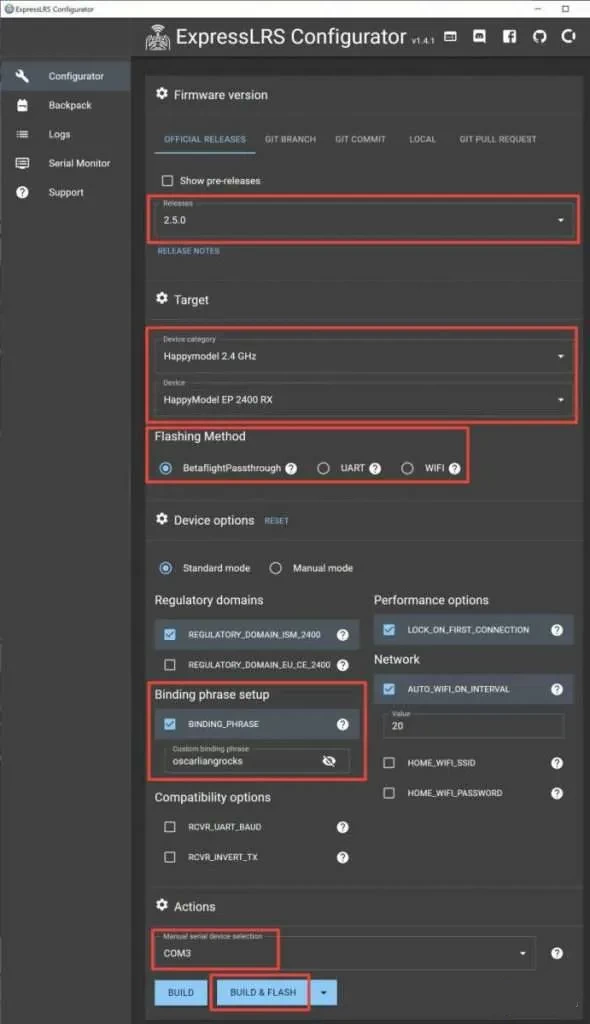This screenshot has width=590, height=1024.
Task: Check REGULATORY_DOMAIN_EU_CE_2400
Action: pos(170,665)
